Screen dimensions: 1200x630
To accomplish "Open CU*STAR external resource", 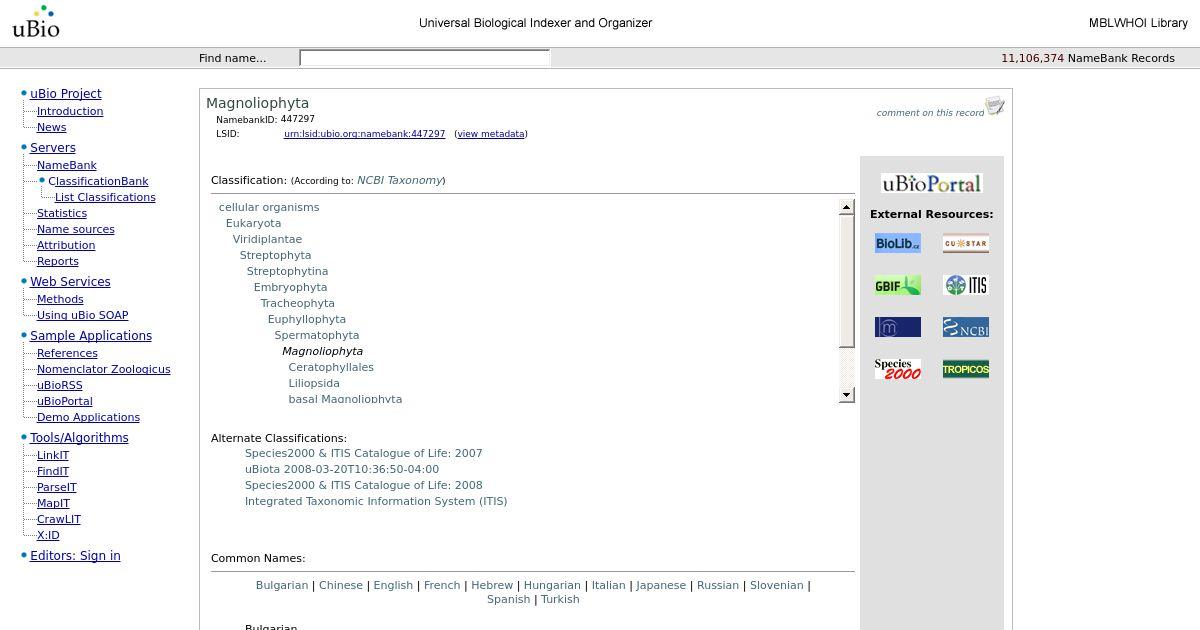I will click(x=966, y=243).
